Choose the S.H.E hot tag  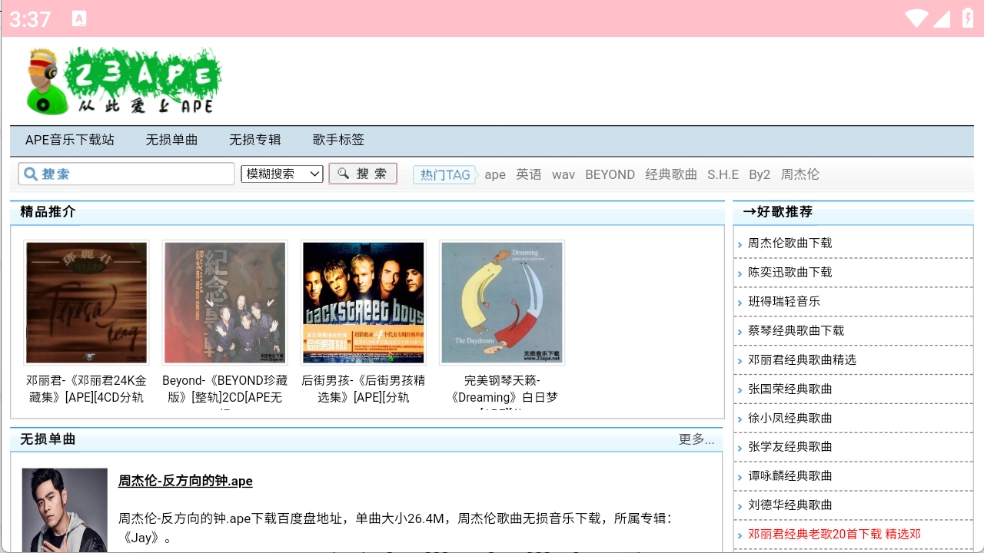[x=723, y=175]
